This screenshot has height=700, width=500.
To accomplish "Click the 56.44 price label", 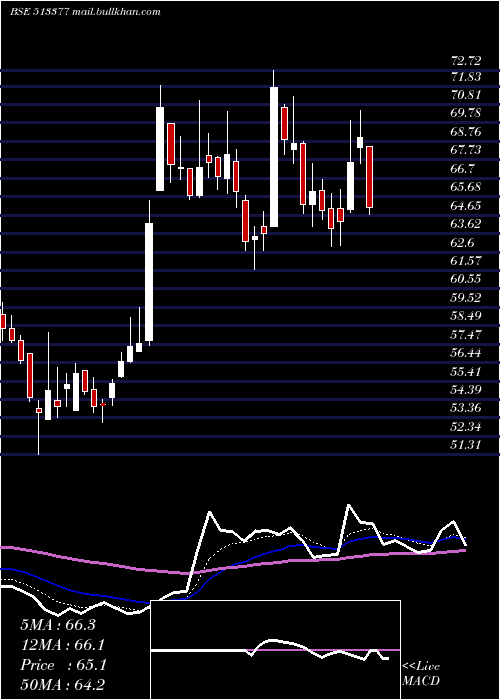I will [x=466, y=353].
